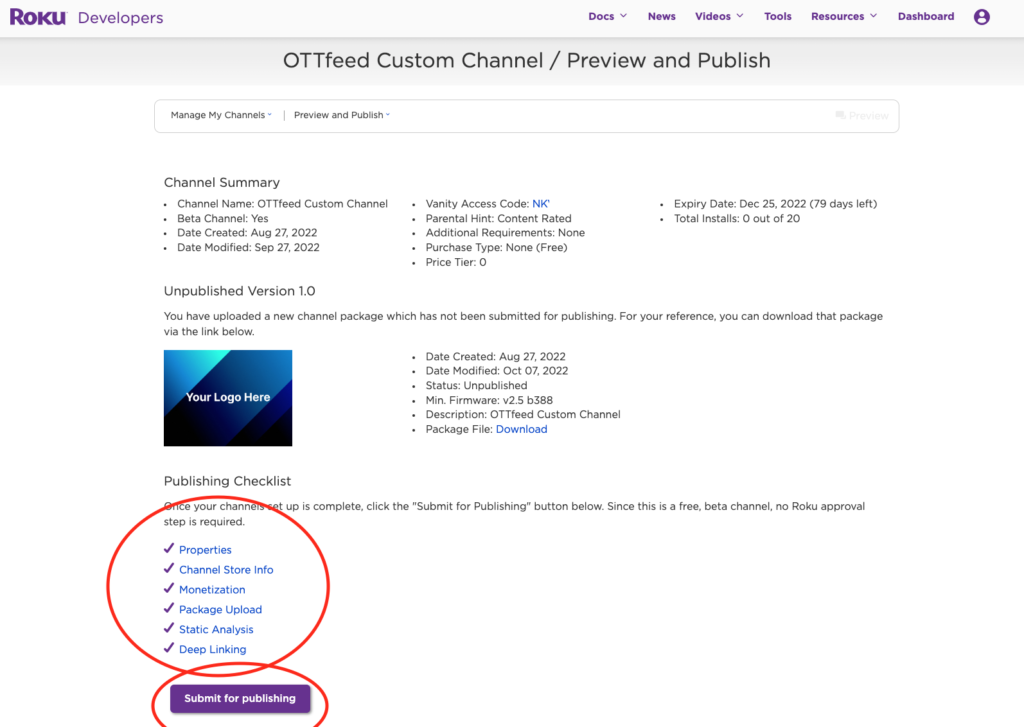Open the Tools page
Screen dimensions: 1024x727
778,16
